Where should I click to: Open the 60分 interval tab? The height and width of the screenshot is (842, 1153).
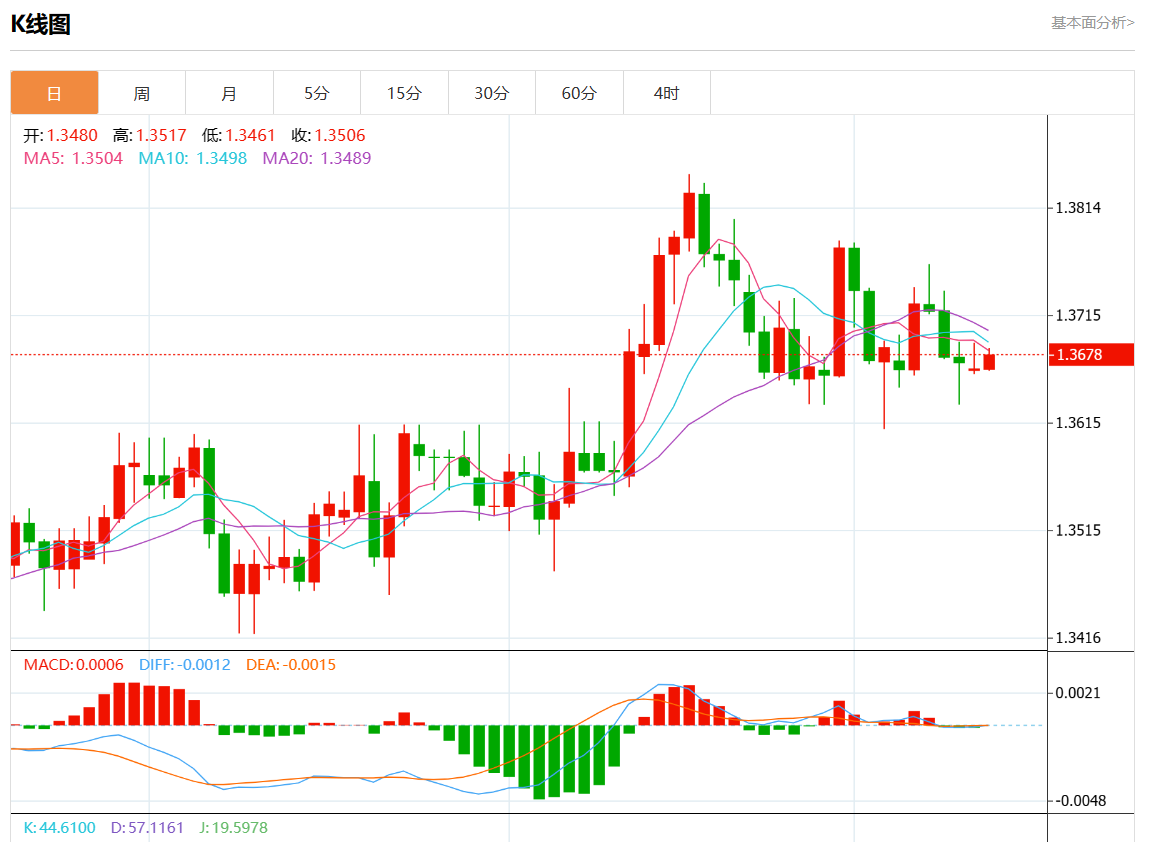pos(579,93)
